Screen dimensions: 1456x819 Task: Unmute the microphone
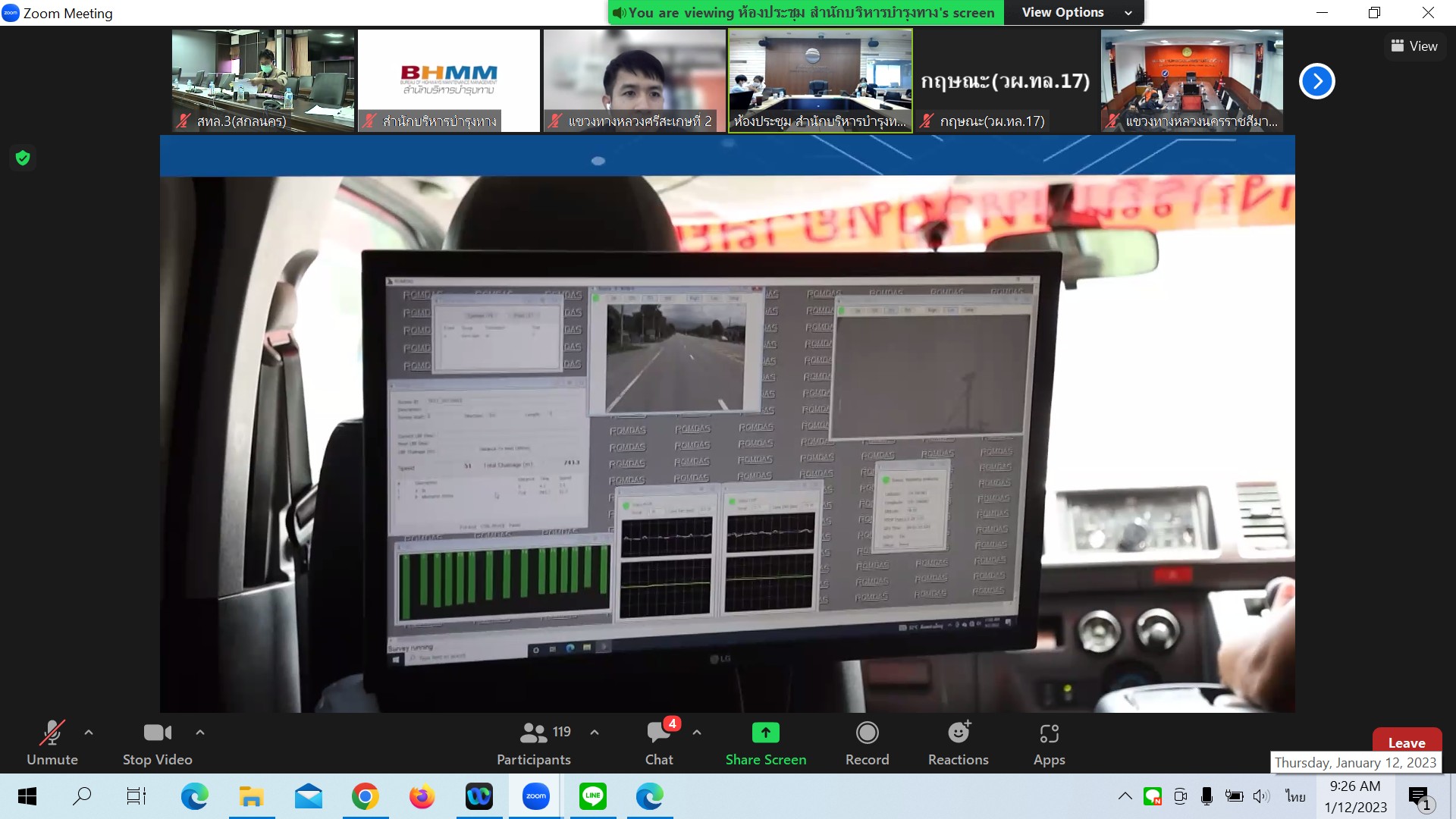52,743
